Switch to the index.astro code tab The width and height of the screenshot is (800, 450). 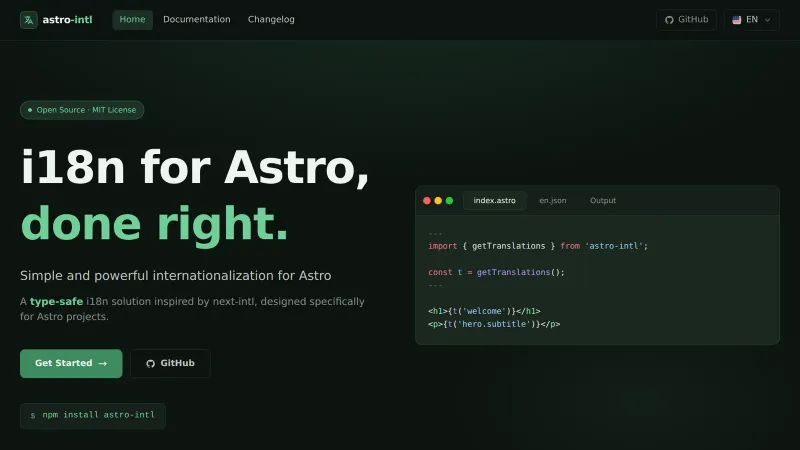click(x=494, y=200)
